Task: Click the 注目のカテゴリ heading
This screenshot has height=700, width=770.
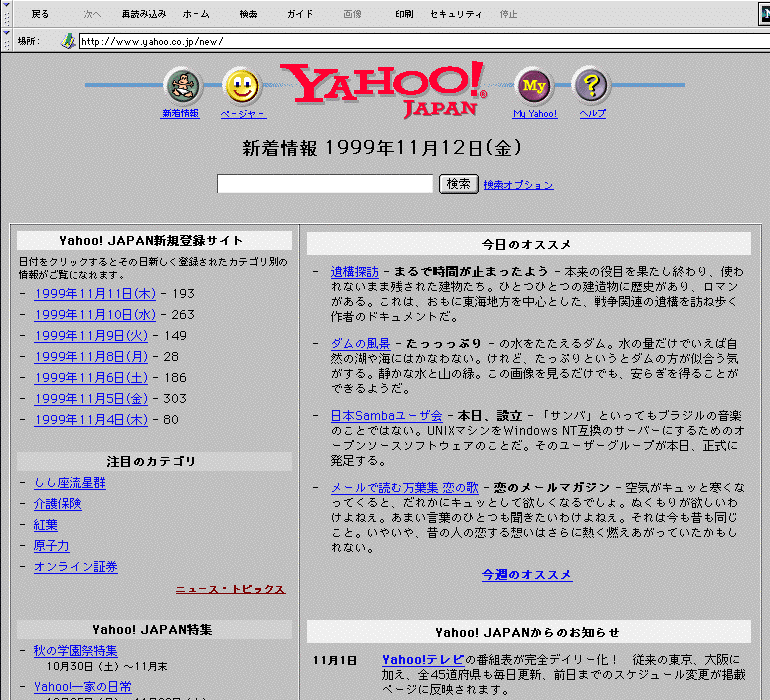Action: 151,461
